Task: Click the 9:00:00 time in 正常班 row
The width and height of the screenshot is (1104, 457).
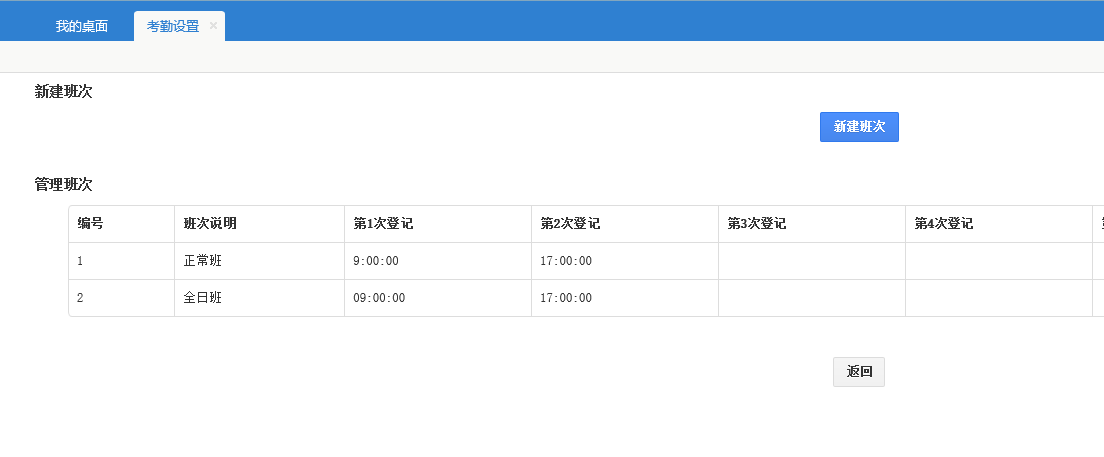Action: [x=376, y=261]
